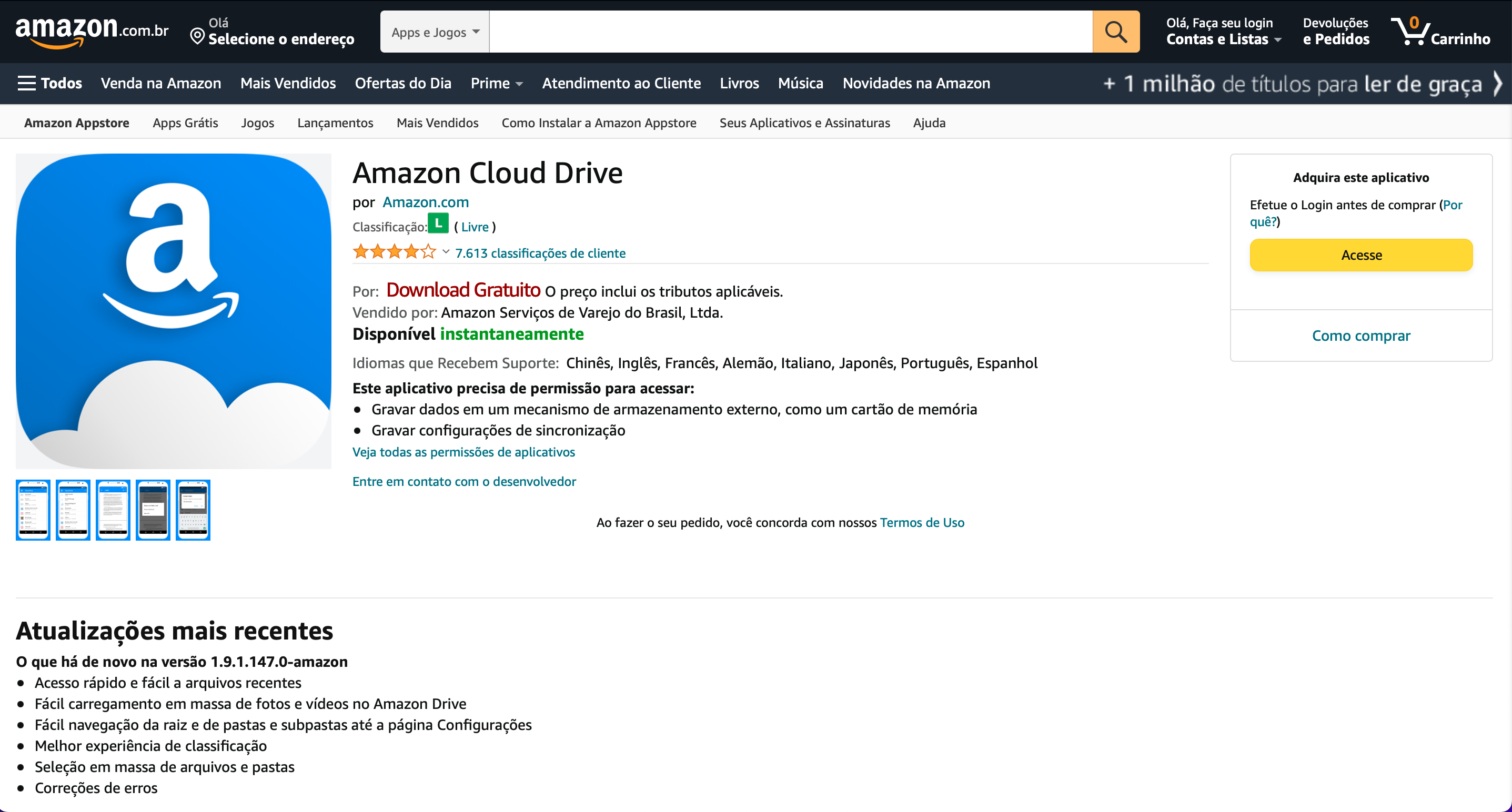Open the Apps Grátis tab
This screenshot has height=812, width=1512.
(x=185, y=123)
